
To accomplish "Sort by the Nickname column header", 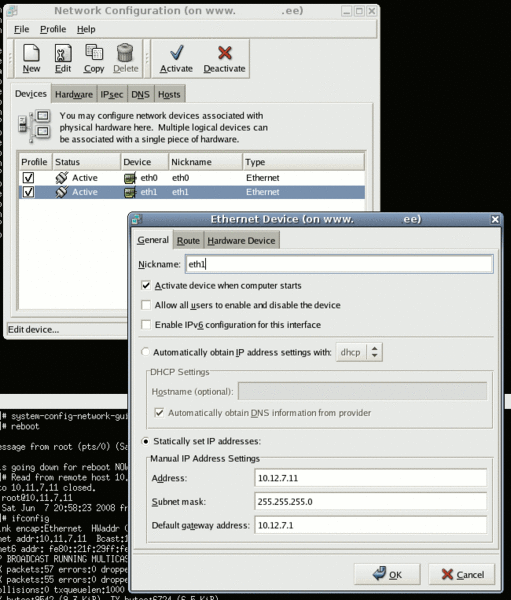I will [x=206, y=162].
